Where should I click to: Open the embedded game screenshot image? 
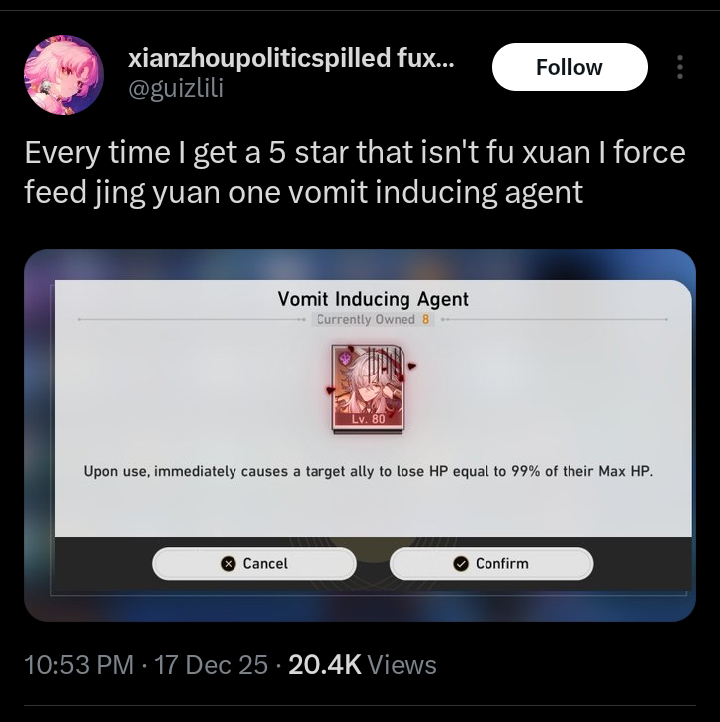coord(360,435)
